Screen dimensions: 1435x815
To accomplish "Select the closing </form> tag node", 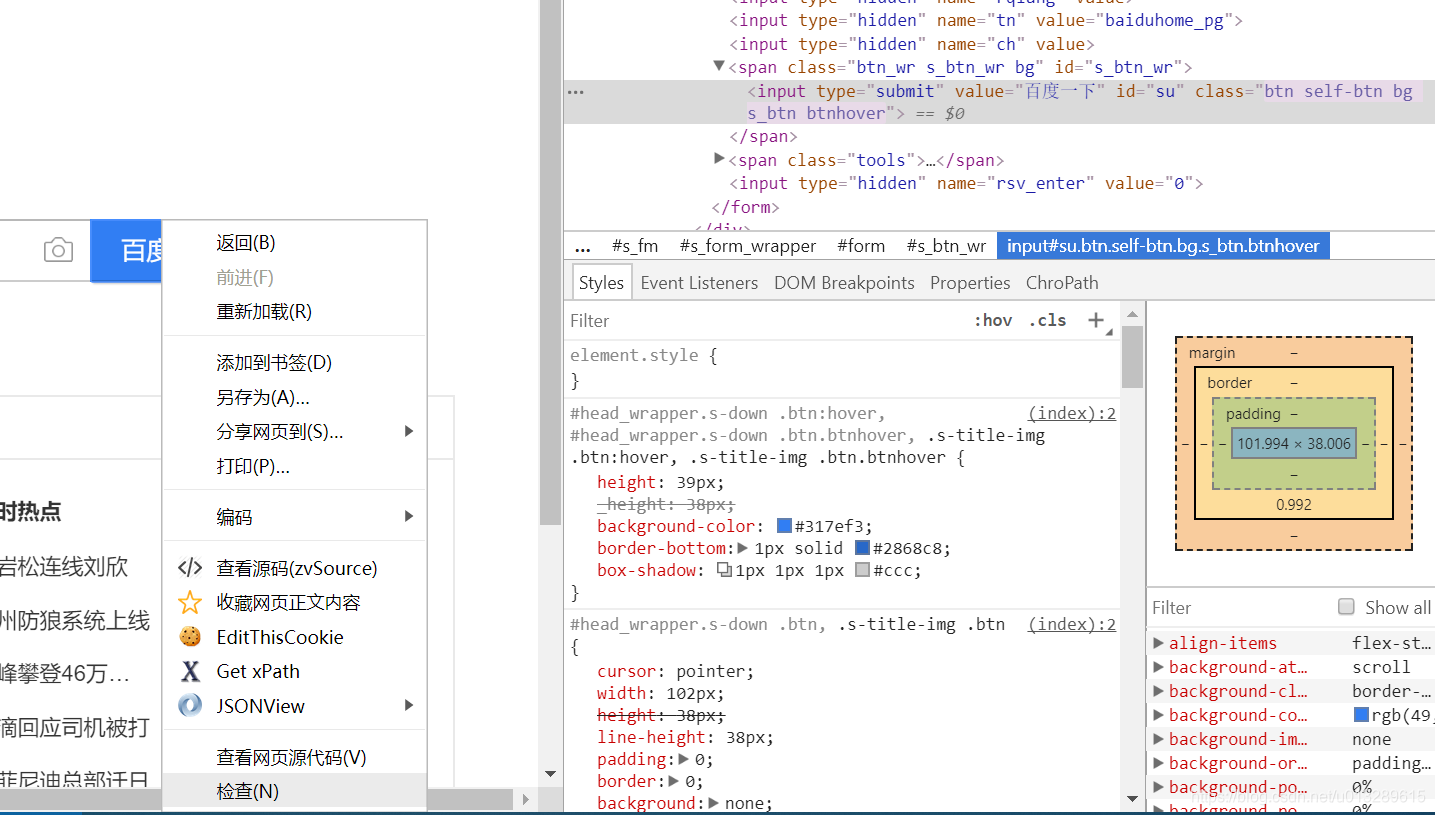I will 746,207.
